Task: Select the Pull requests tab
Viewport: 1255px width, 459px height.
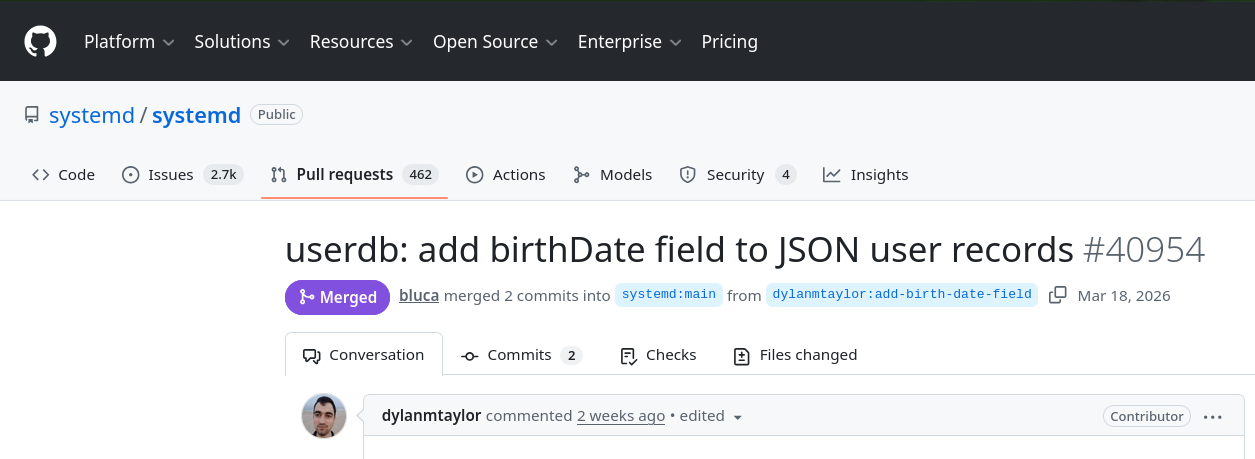Action: (355, 174)
